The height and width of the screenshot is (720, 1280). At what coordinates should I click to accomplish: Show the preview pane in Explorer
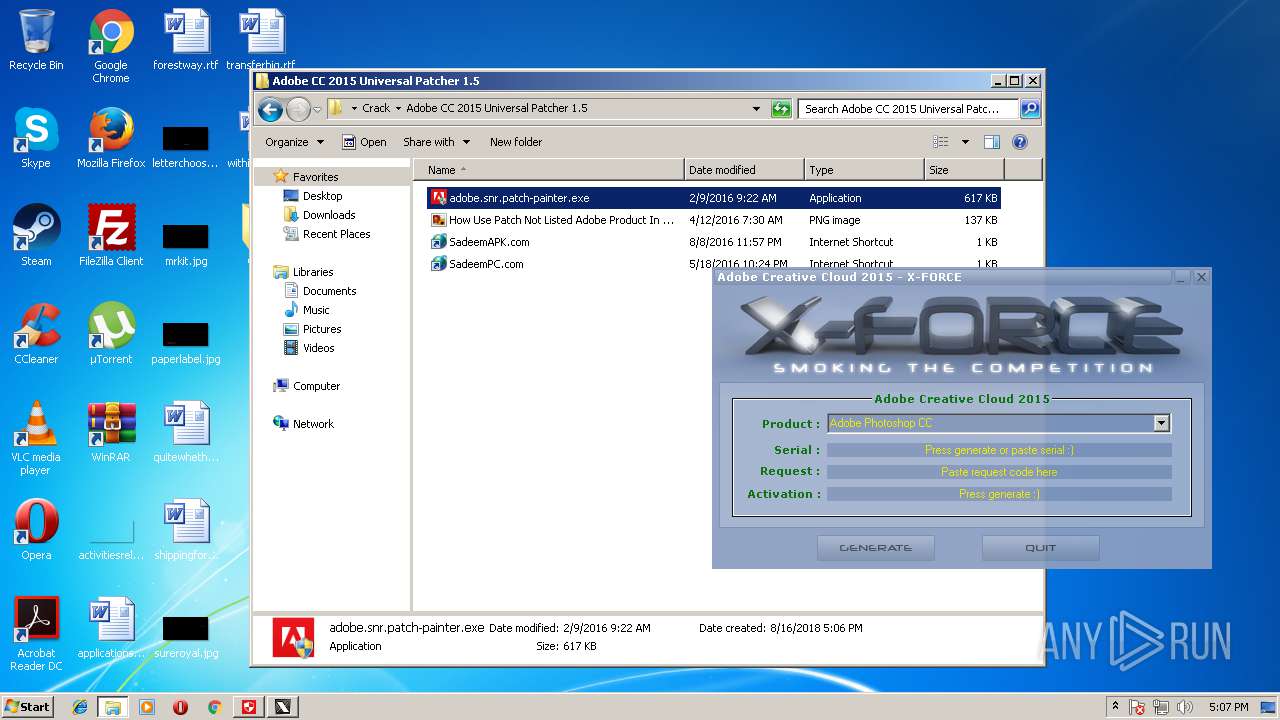click(991, 142)
